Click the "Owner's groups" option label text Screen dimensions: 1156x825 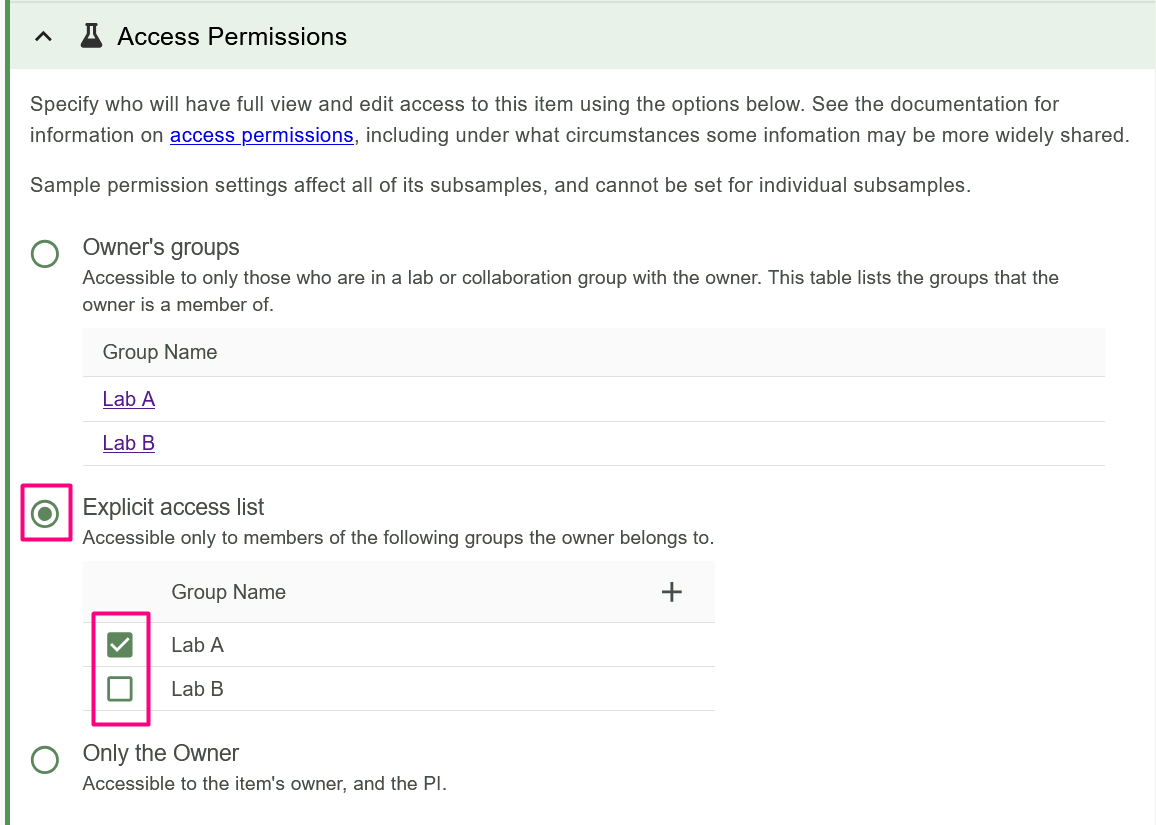click(161, 247)
